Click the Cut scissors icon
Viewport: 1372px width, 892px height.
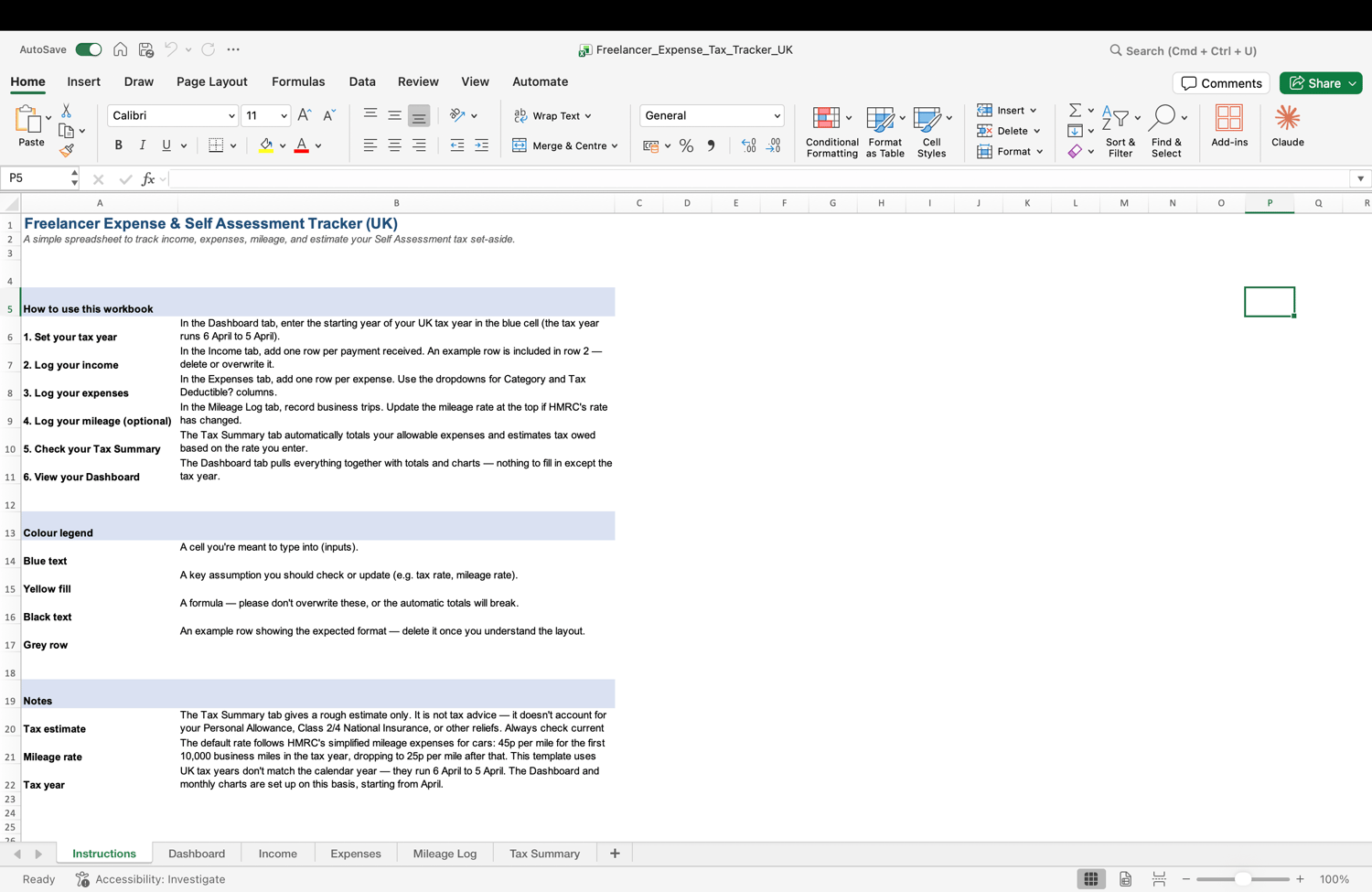tap(66, 111)
